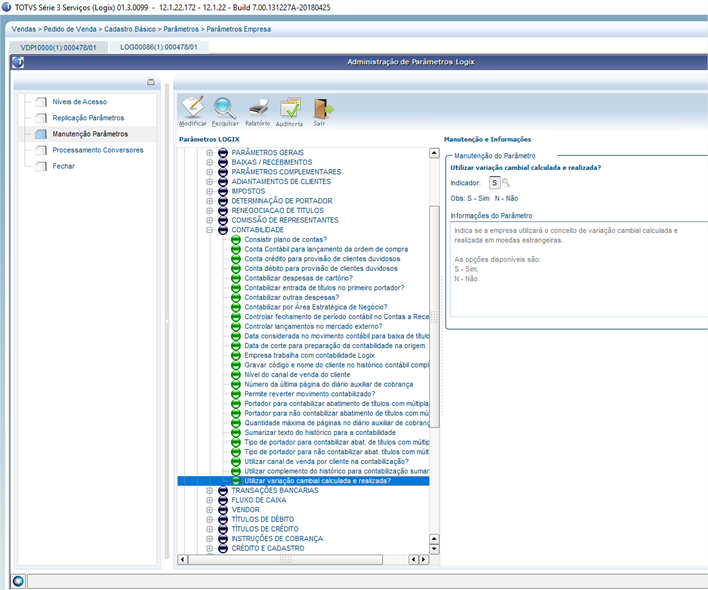Click Vendas in the breadcrumb
The height and width of the screenshot is (590, 708).
[x=23, y=29]
